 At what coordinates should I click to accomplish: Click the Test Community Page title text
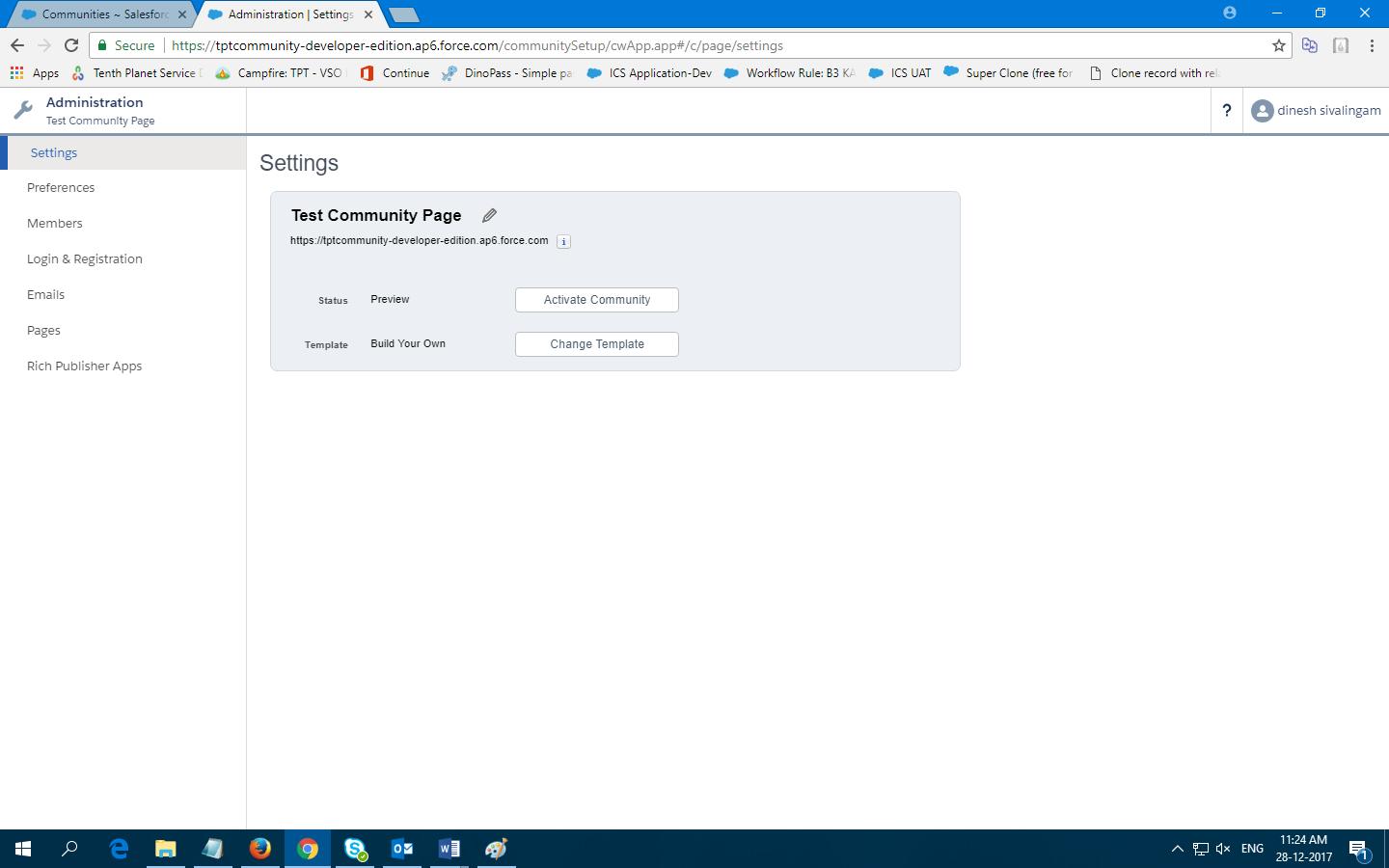(x=376, y=215)
